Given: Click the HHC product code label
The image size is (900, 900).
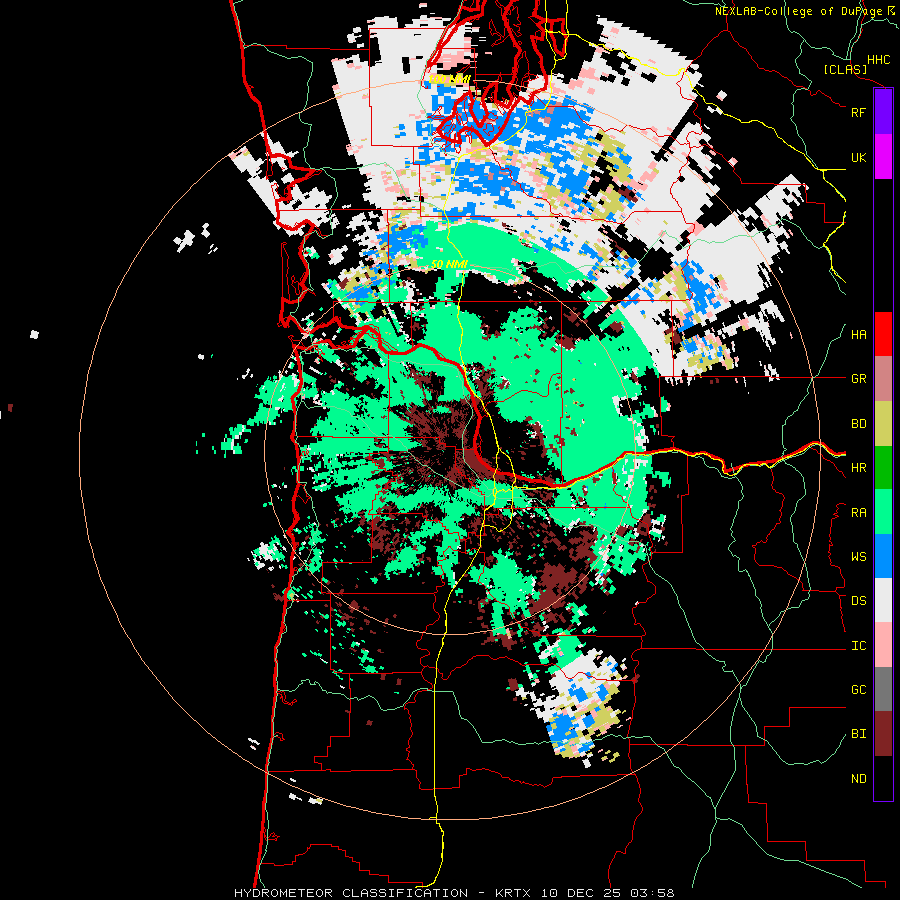Looking at the screenshot, I should pyautogui.click(x=878, y=60).
